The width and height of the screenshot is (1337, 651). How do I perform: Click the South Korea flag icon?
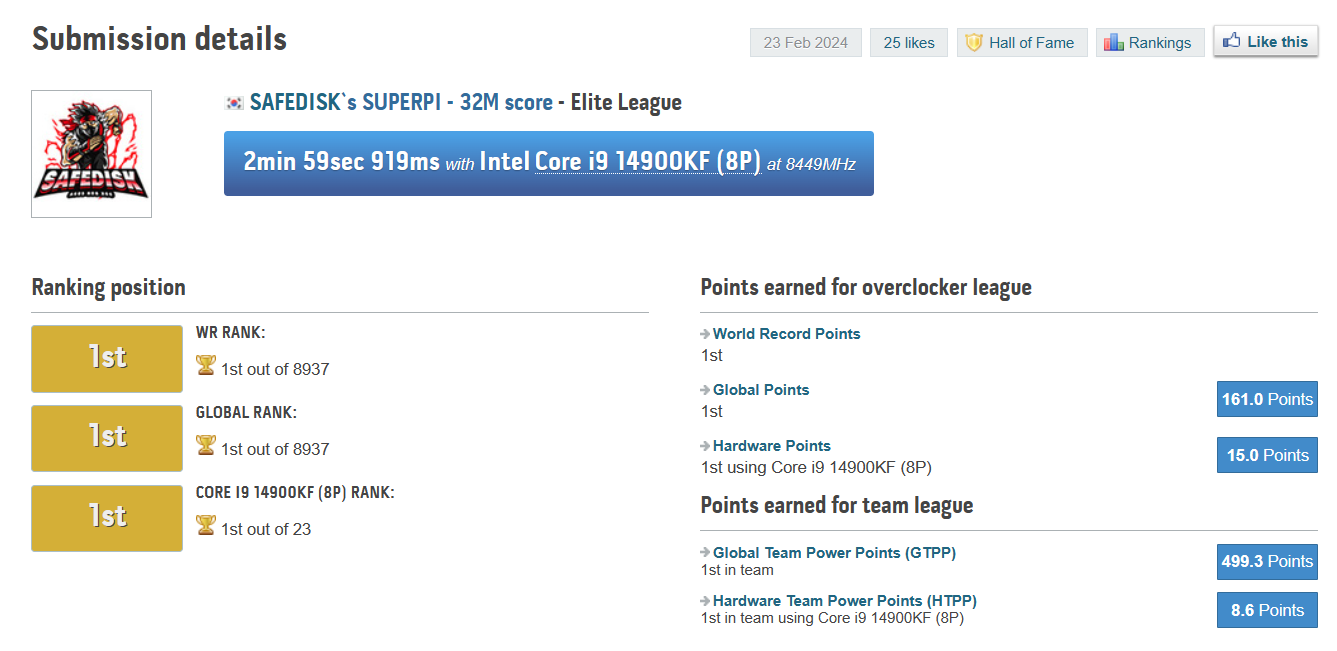(235, 102)
